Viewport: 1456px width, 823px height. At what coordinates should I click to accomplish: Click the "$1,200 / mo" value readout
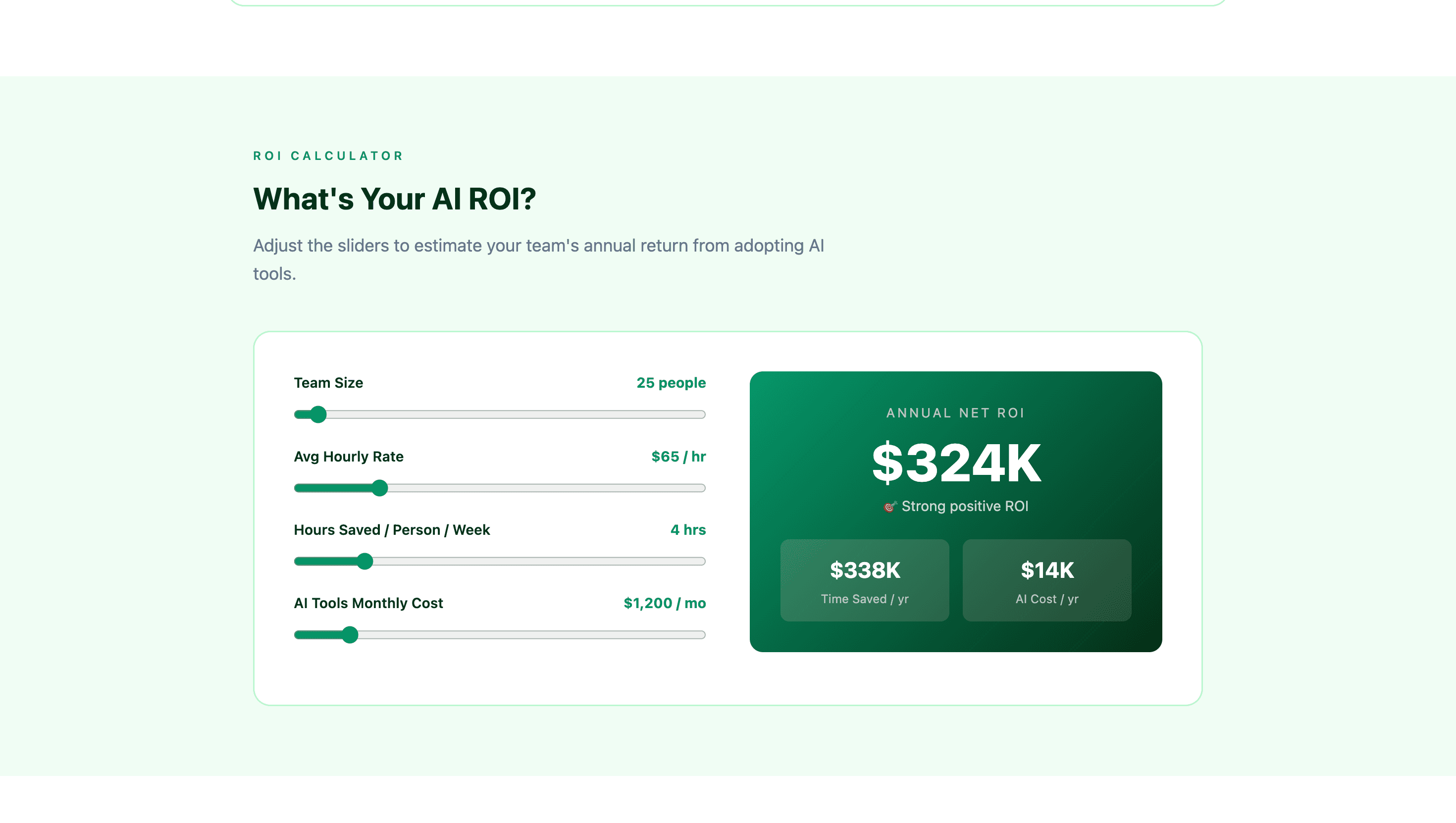664,603
